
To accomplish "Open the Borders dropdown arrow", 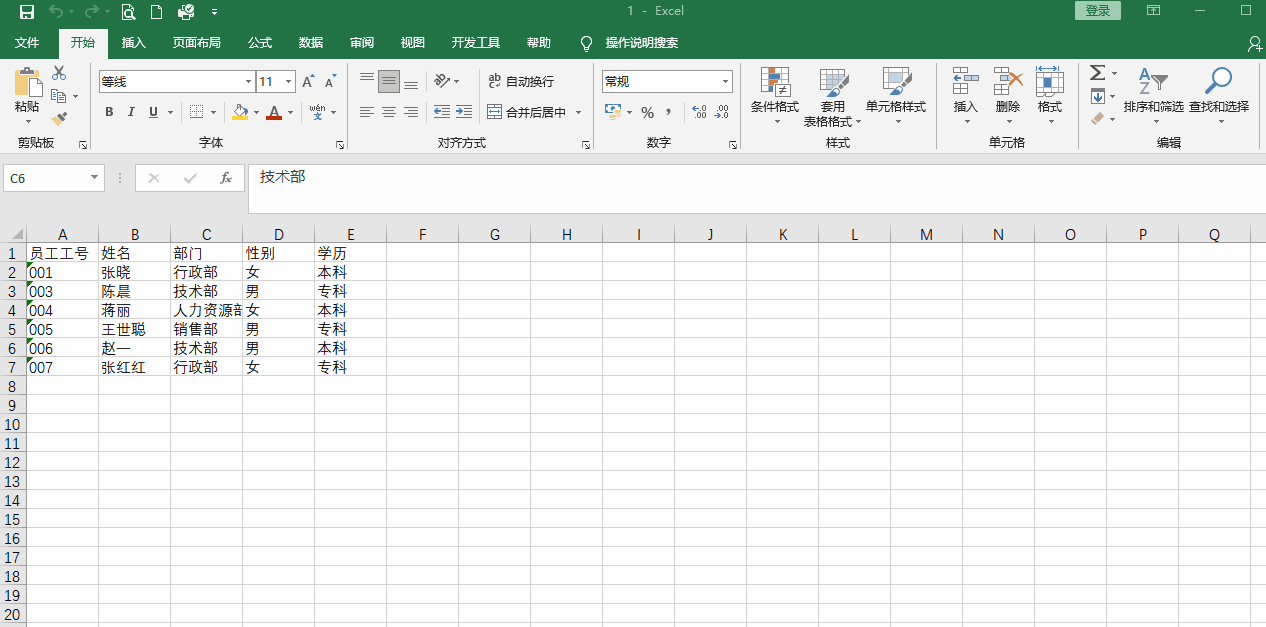I will (x=215, y=112).
